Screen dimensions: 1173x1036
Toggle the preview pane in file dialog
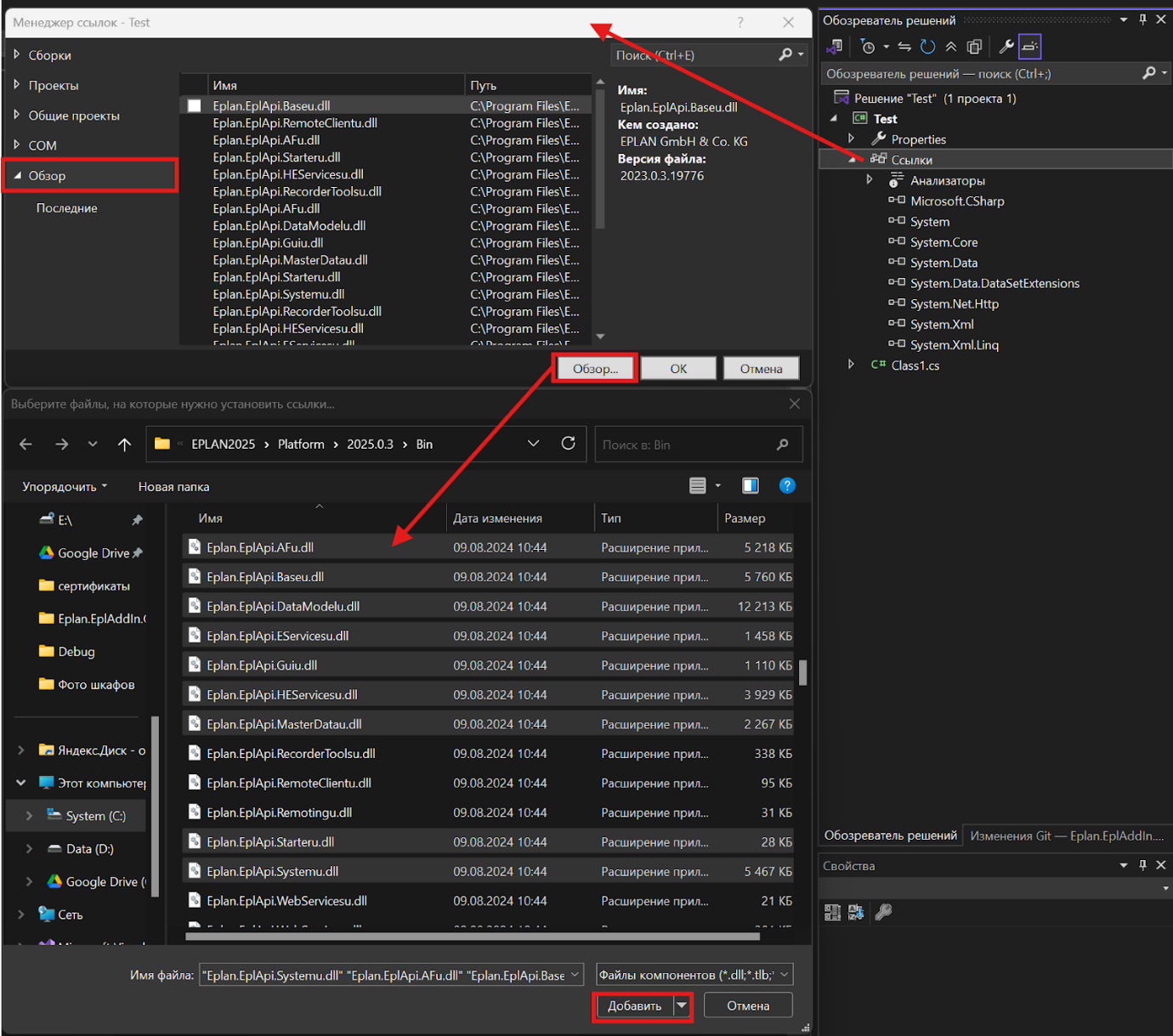(x=750, y=485)
